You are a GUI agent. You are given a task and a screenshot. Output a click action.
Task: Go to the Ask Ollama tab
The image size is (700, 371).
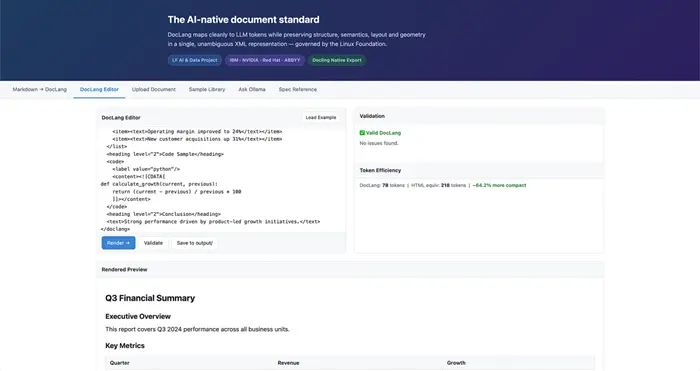pyautogui.click(x=252, y=89)
